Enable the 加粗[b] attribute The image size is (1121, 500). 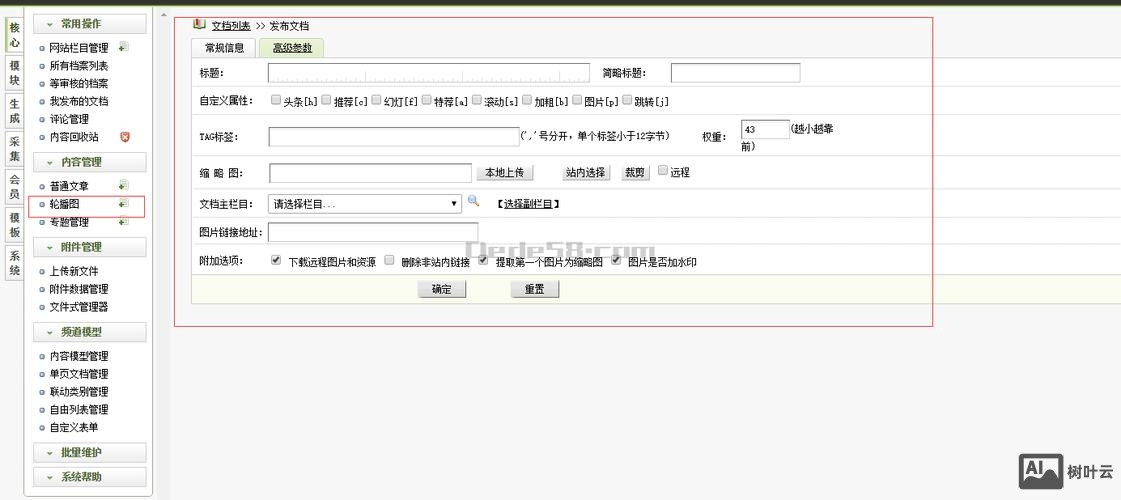click(x=527, y=100)
